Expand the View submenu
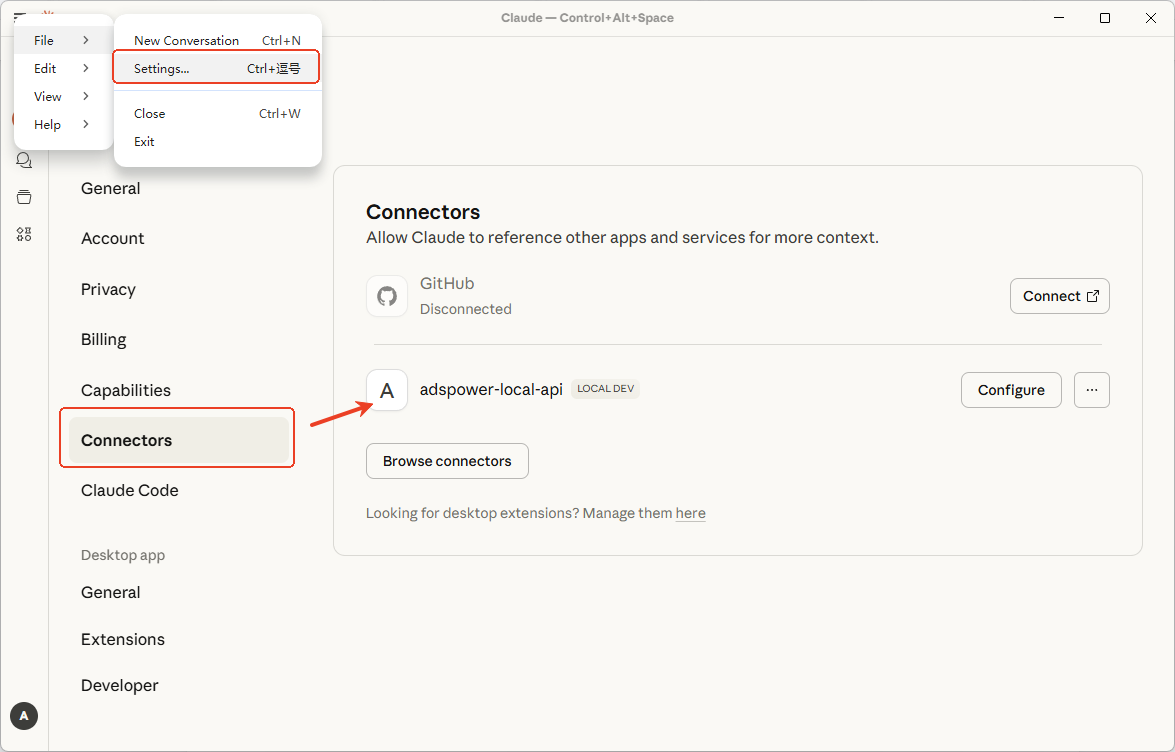Screen dimensions: 1175x752 62,97
